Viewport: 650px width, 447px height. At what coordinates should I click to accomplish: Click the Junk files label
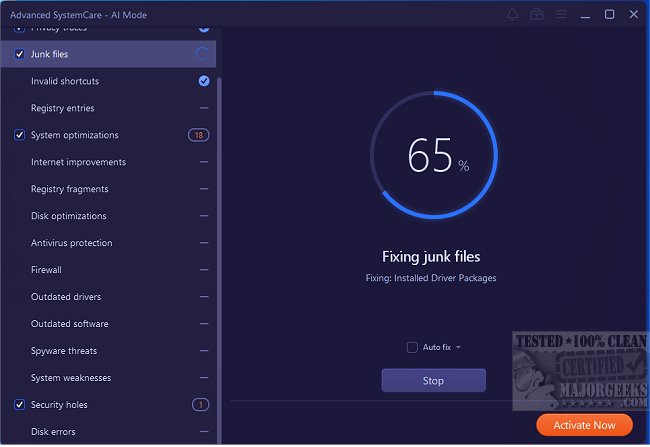point(49,54)
